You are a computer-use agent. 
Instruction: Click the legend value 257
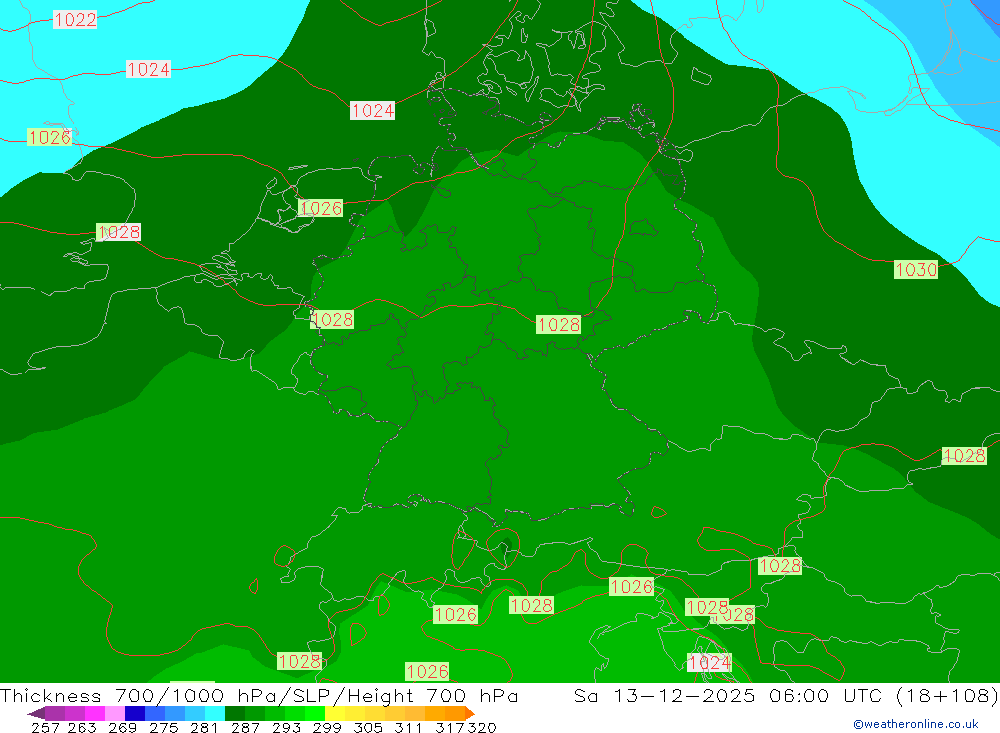pos(45,727)
